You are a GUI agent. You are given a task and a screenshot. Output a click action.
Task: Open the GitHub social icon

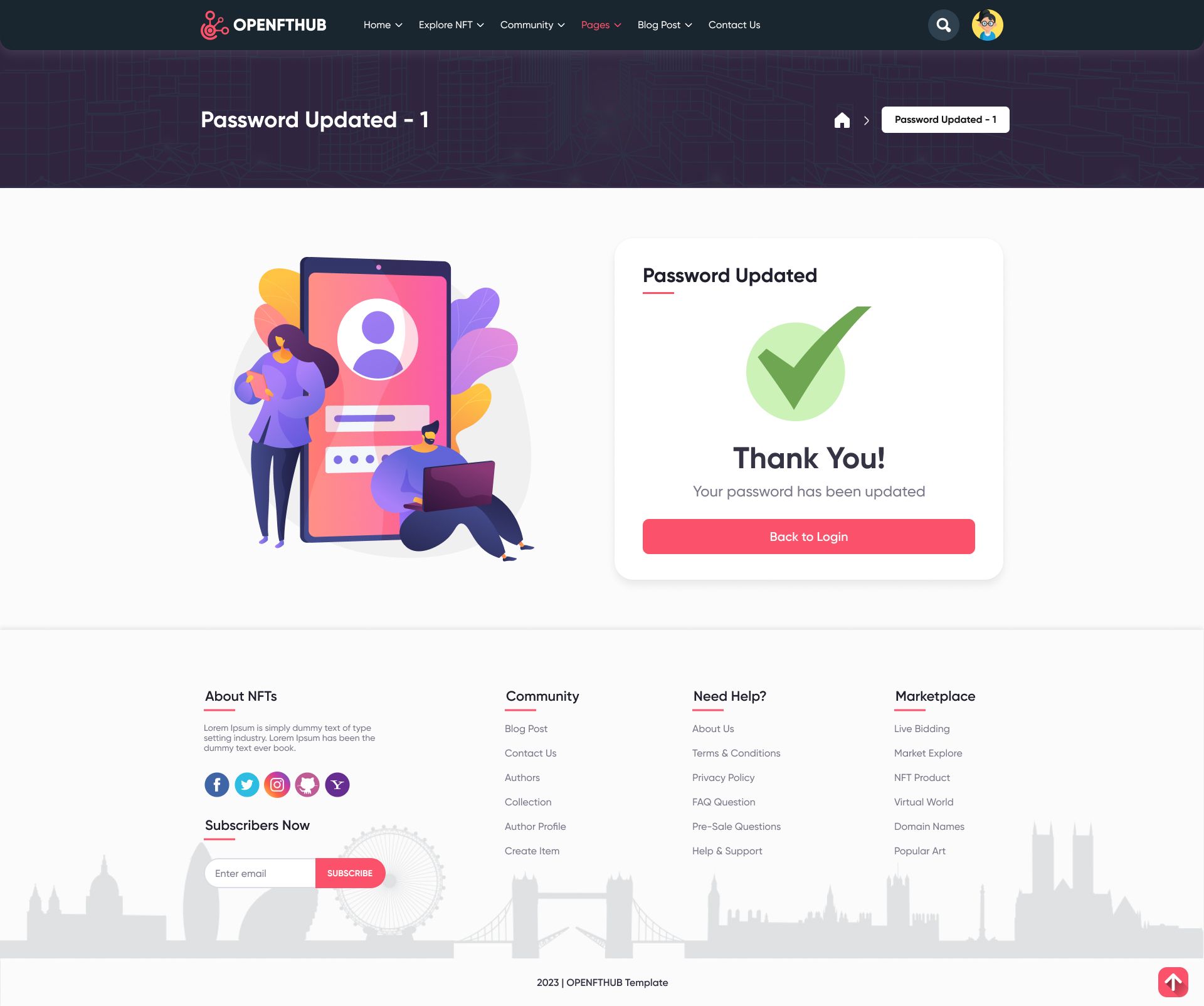tap(307, 785)
